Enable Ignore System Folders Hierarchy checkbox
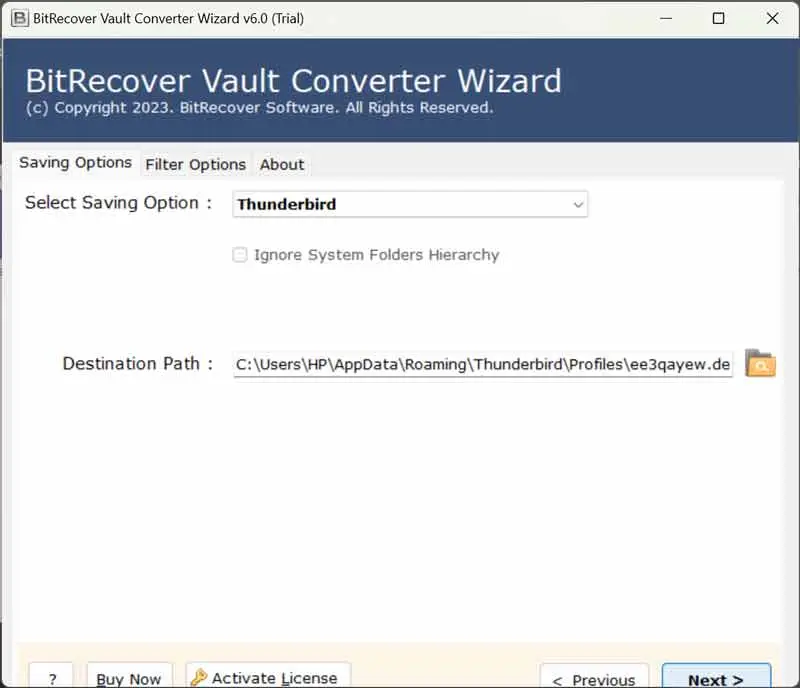 coord(240,255)
